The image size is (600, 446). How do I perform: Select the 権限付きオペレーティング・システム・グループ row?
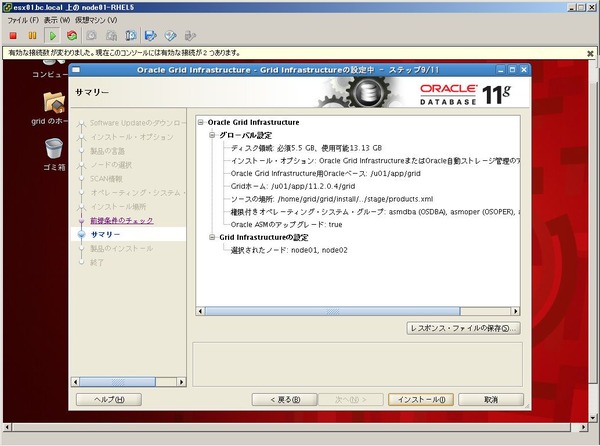tap(375, 212)
